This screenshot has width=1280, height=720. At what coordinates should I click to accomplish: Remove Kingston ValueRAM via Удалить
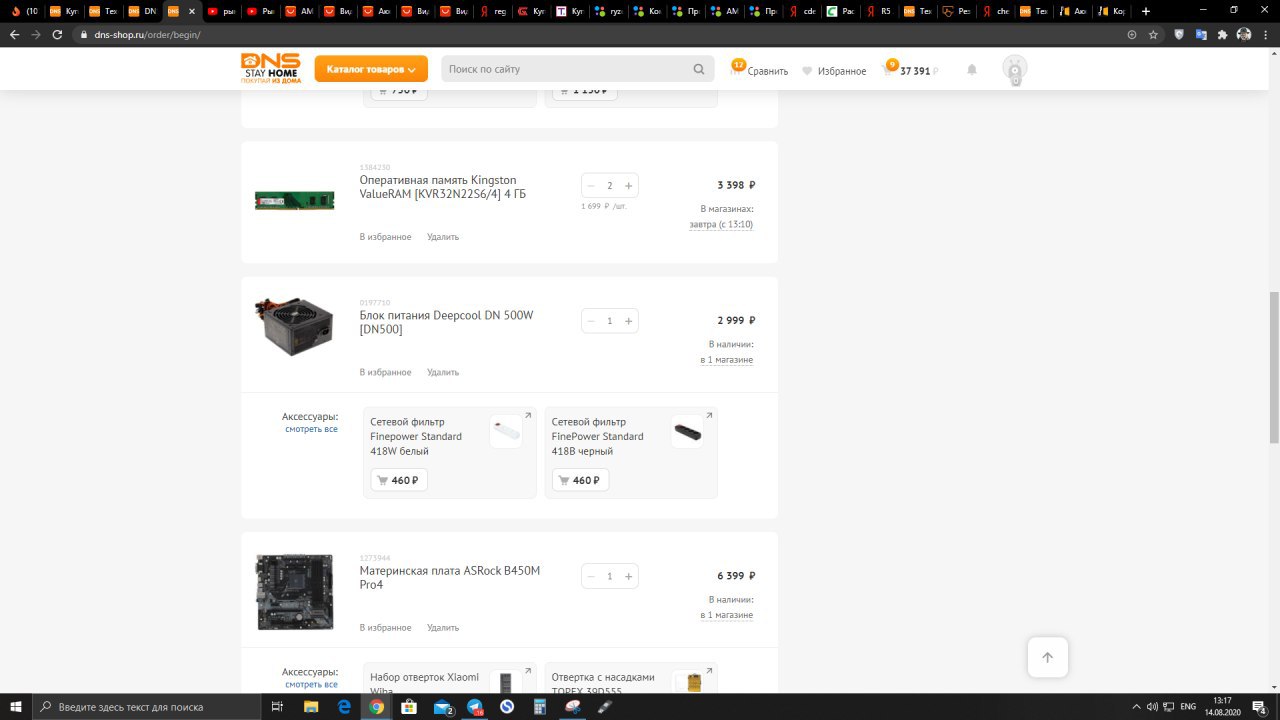coord(443,237)
